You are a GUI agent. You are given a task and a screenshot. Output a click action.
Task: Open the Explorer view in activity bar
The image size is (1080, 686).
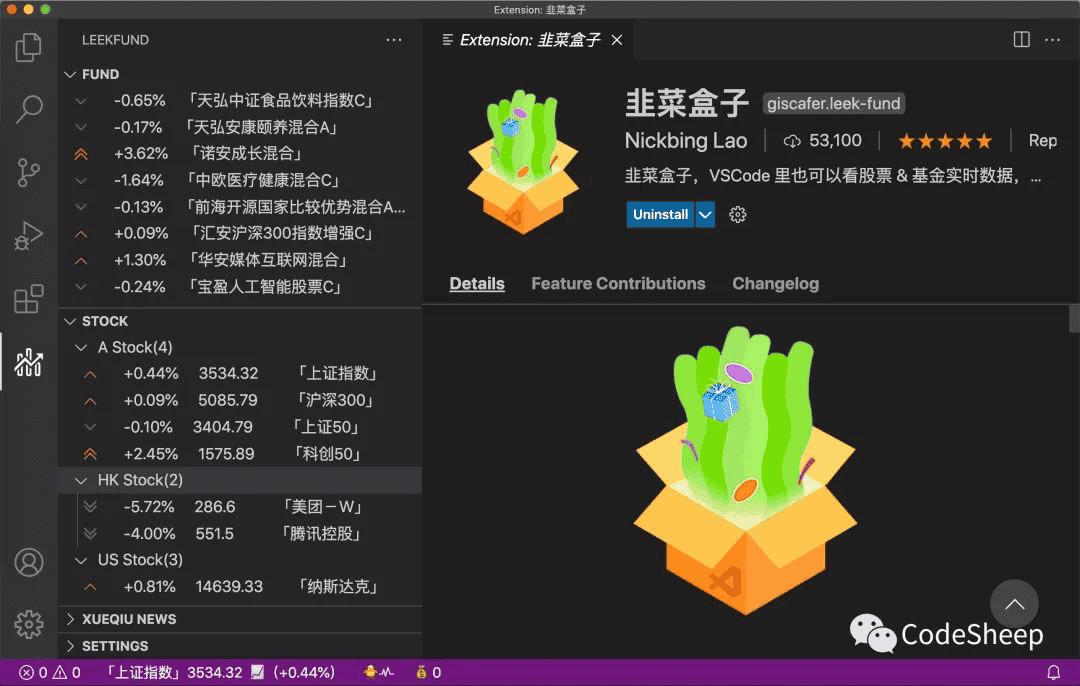pos(28,48)
